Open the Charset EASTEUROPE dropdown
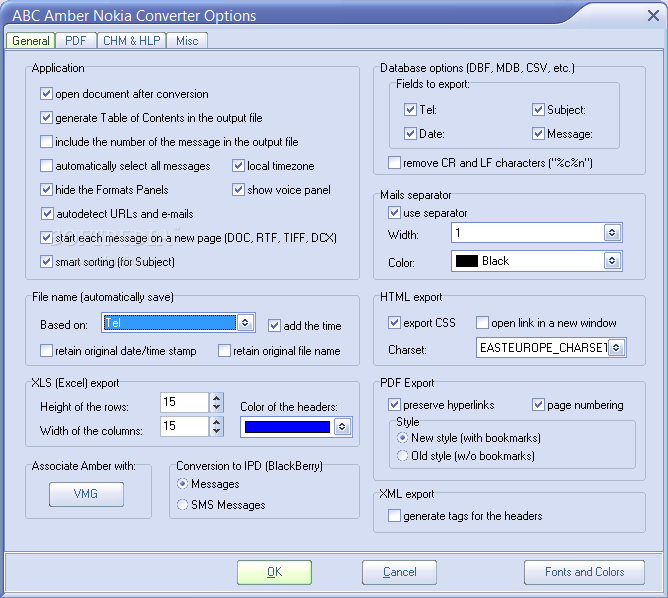The image size is (668, 598). pyautogui.click(x=616, y=348)
